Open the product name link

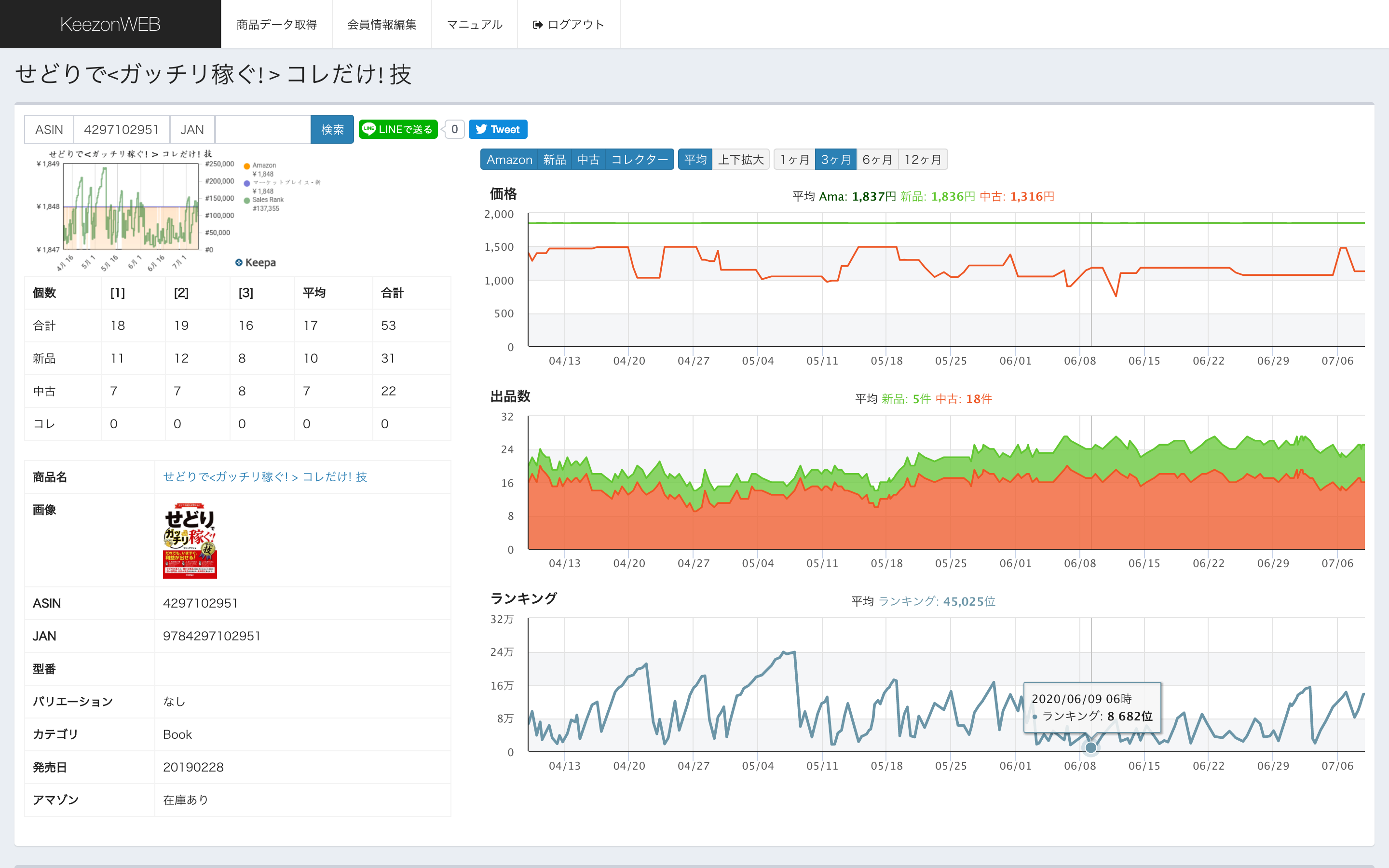(265, 476)
